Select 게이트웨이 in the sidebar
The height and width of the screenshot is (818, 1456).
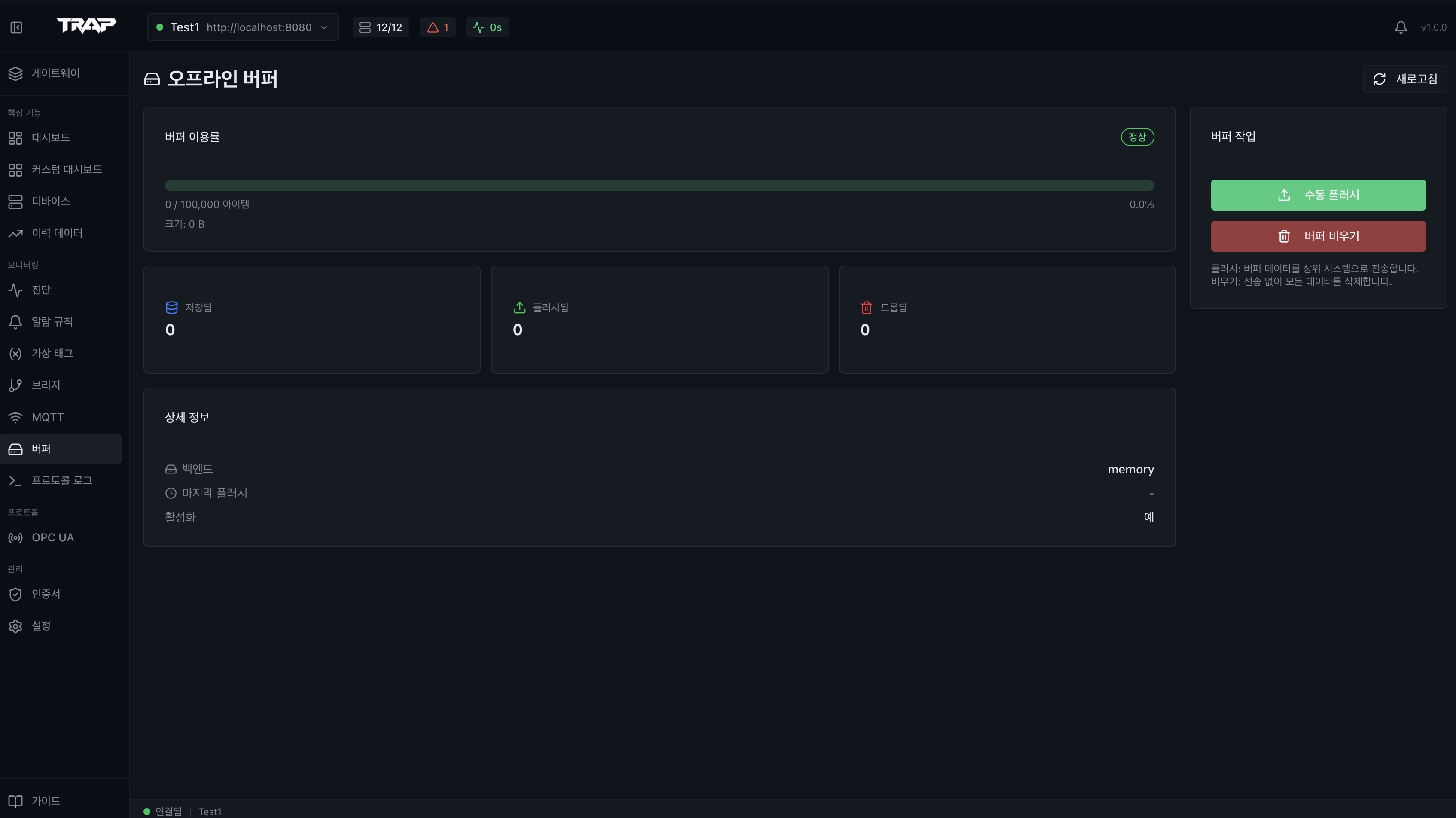pyautogui.click(x=55, y=73)
